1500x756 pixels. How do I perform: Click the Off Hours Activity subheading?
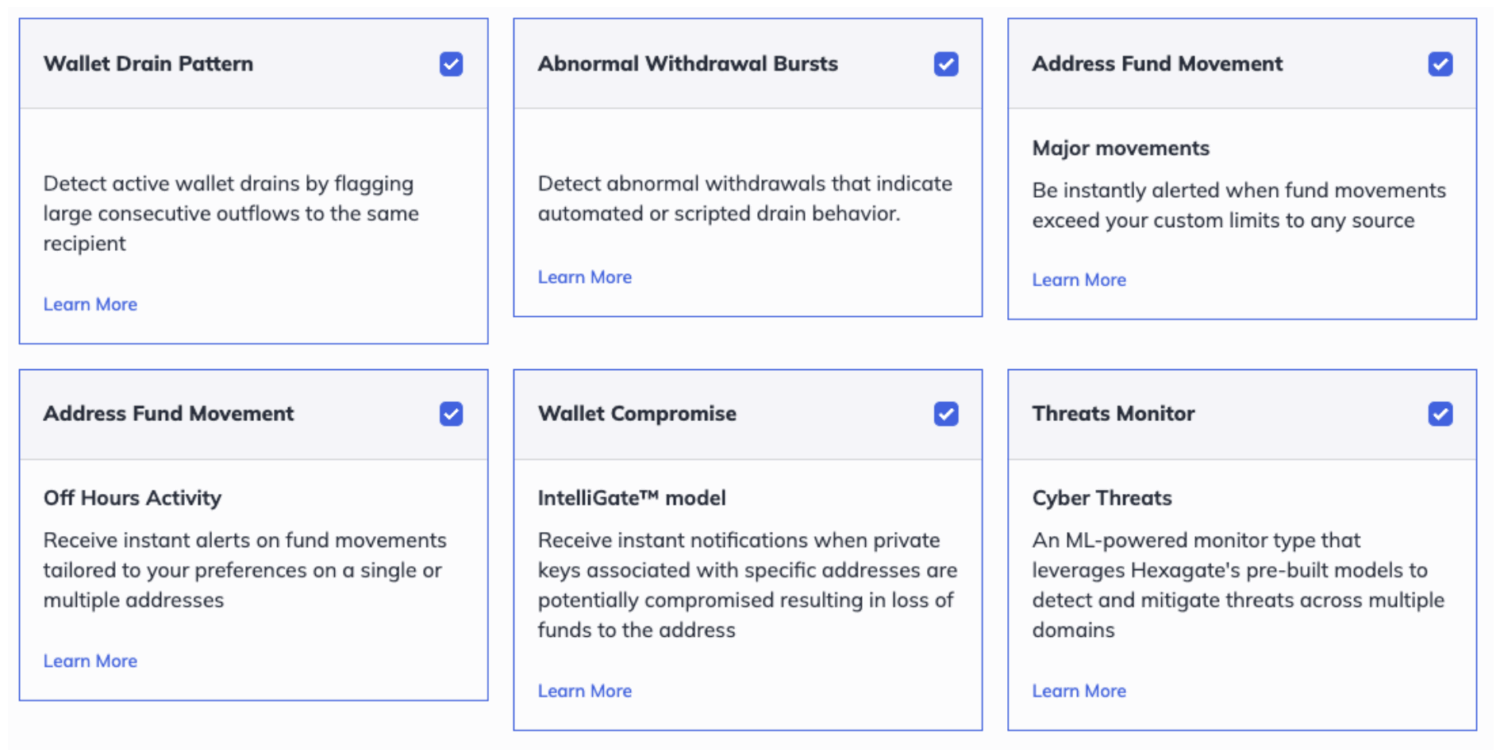(132, 498)
